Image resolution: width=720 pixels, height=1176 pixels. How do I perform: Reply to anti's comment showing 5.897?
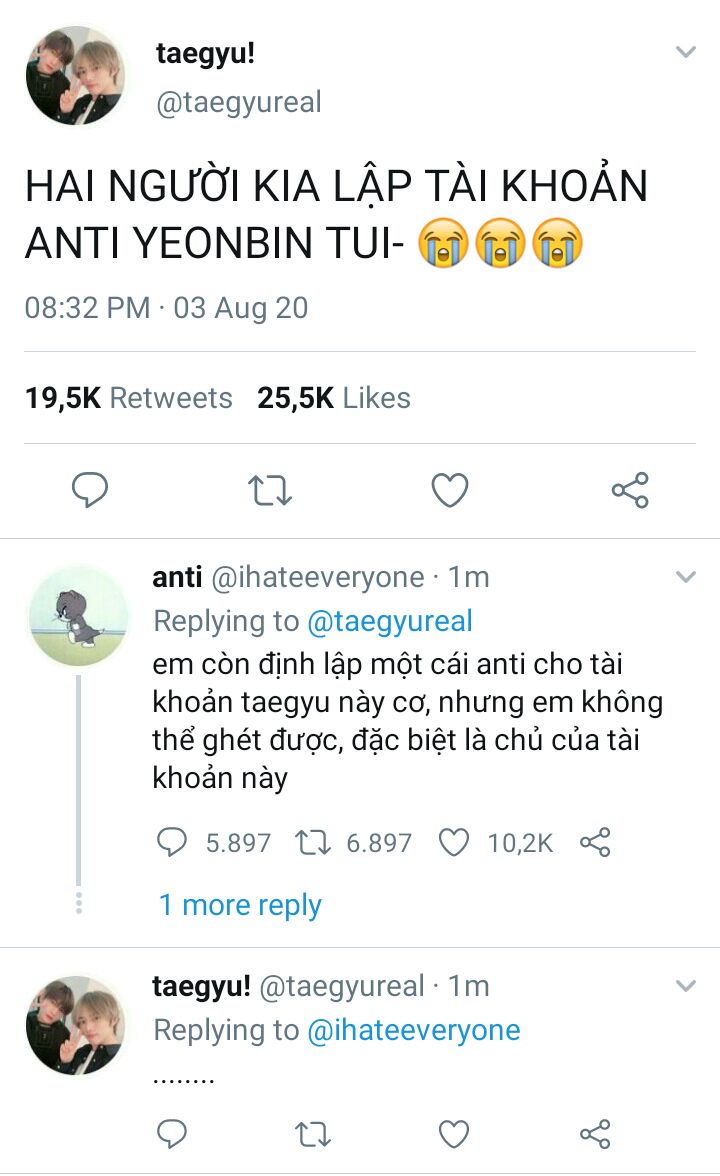pos(174,843)
